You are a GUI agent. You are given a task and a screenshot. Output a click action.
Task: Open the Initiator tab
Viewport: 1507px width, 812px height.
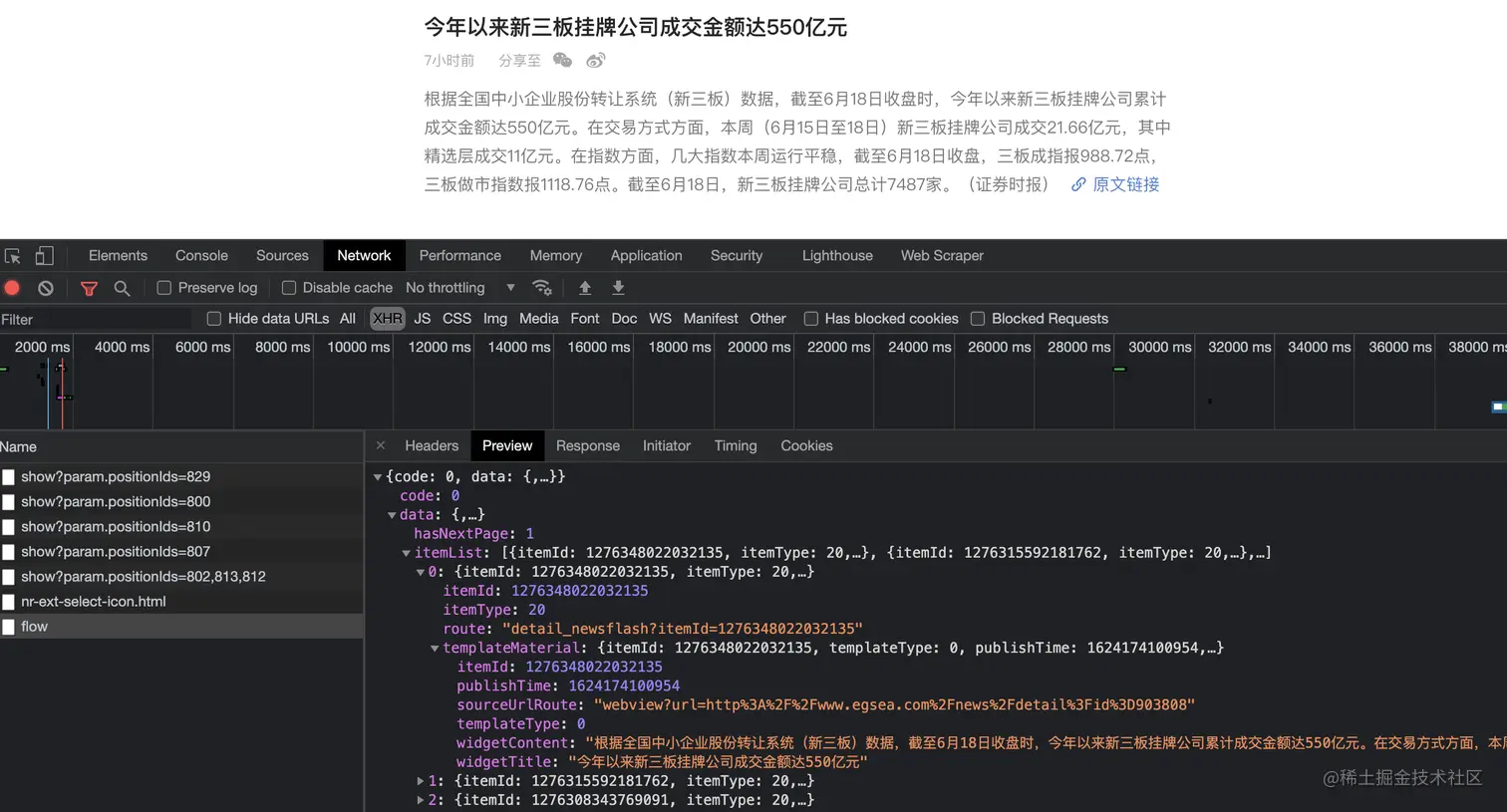tap(667, 445)
